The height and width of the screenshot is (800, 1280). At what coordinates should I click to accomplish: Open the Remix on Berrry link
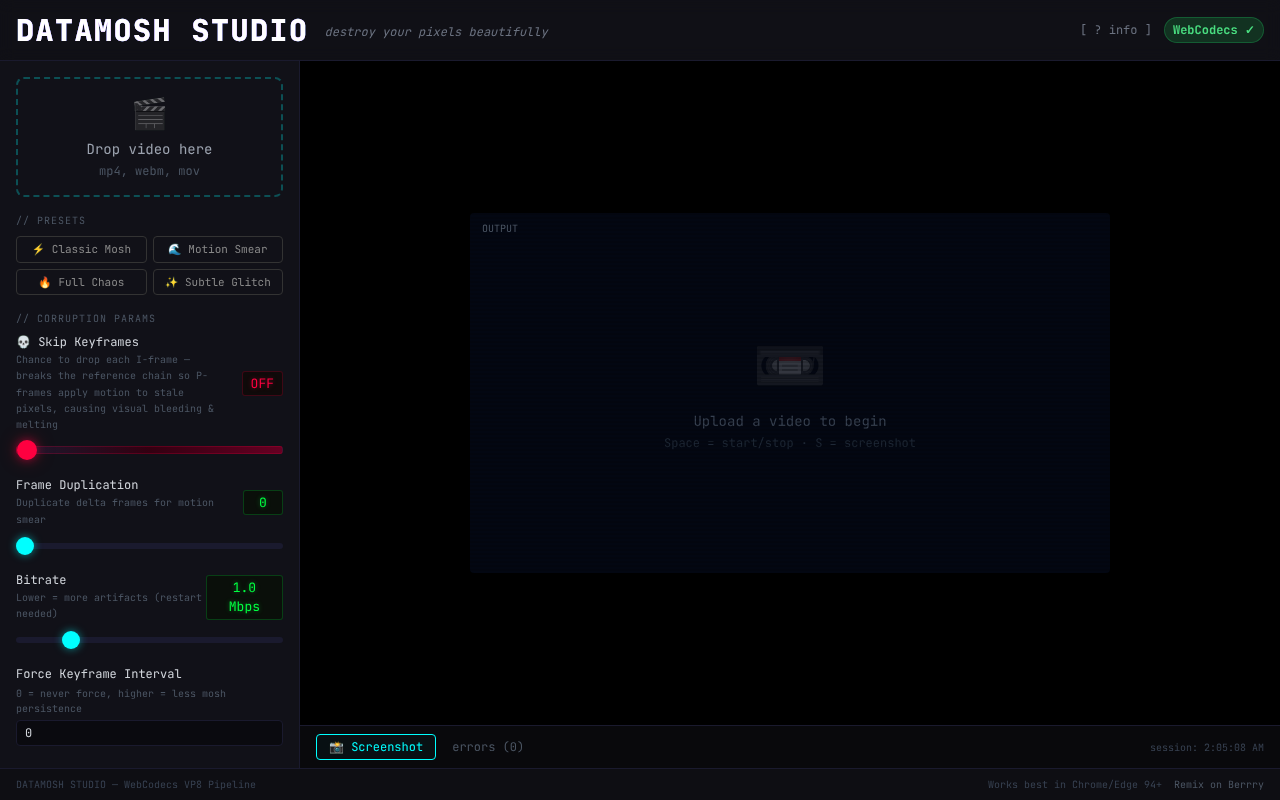[1218, 785]
